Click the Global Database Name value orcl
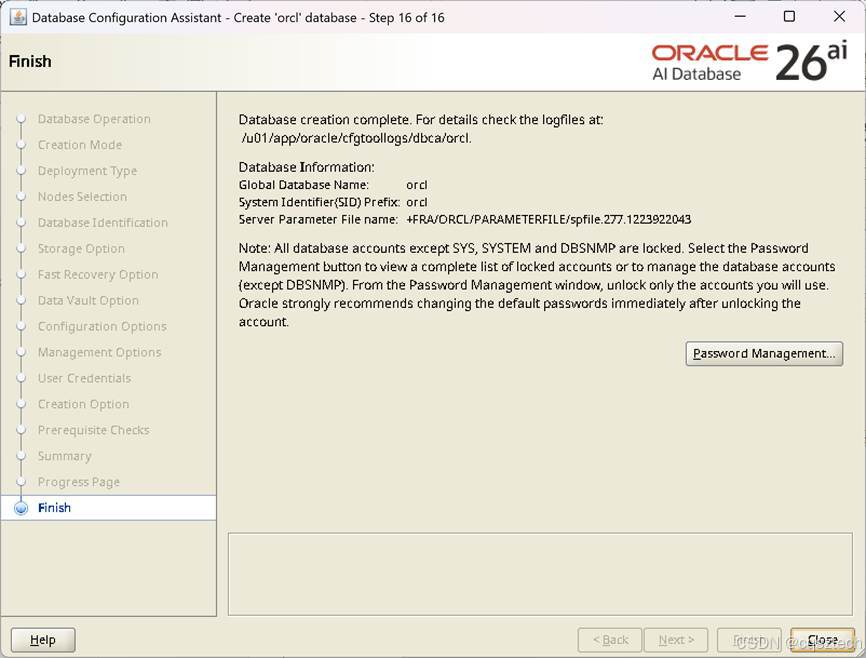This screenshot has width=866, height=658. point(416,185)
